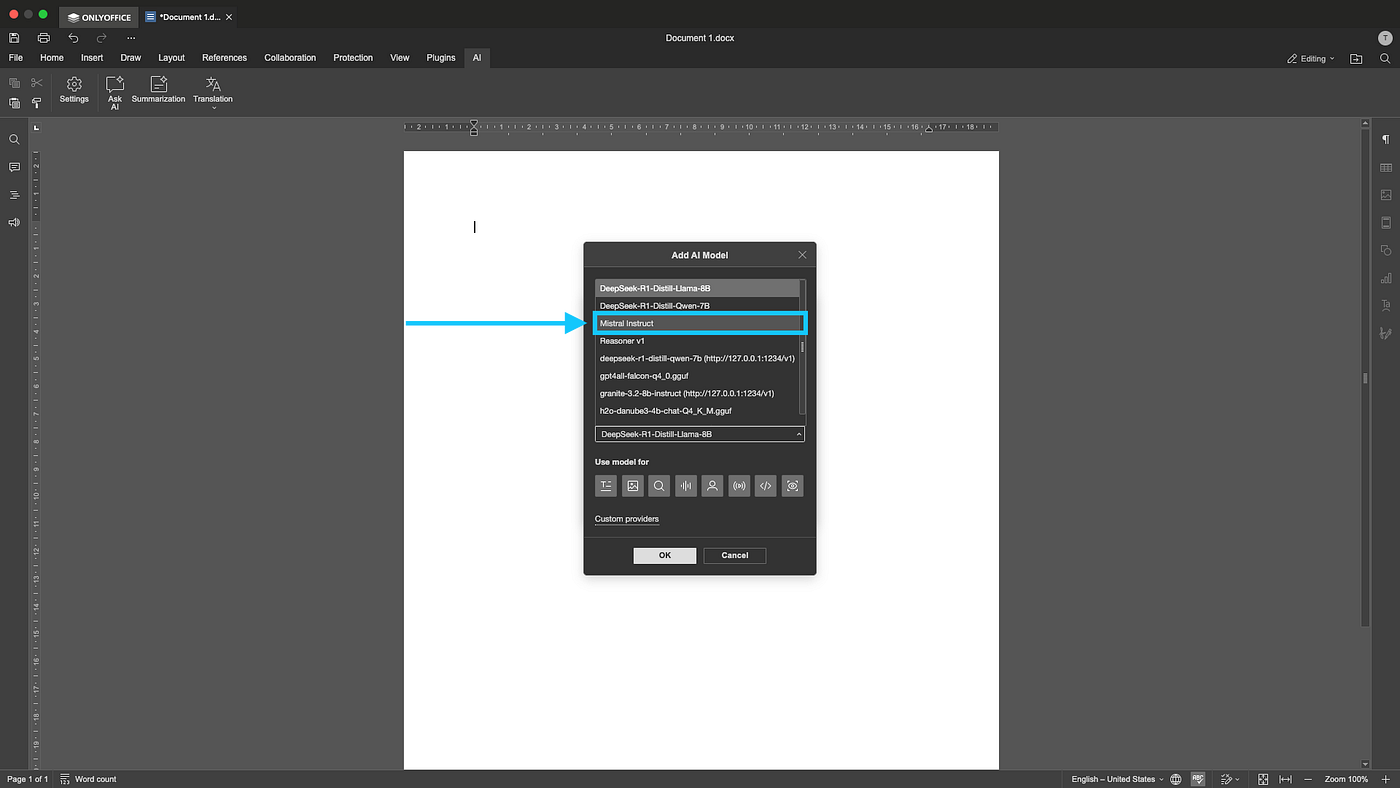
Task: Confirm with the OK button
Action: pyautogui.click(x=665, y=555)
